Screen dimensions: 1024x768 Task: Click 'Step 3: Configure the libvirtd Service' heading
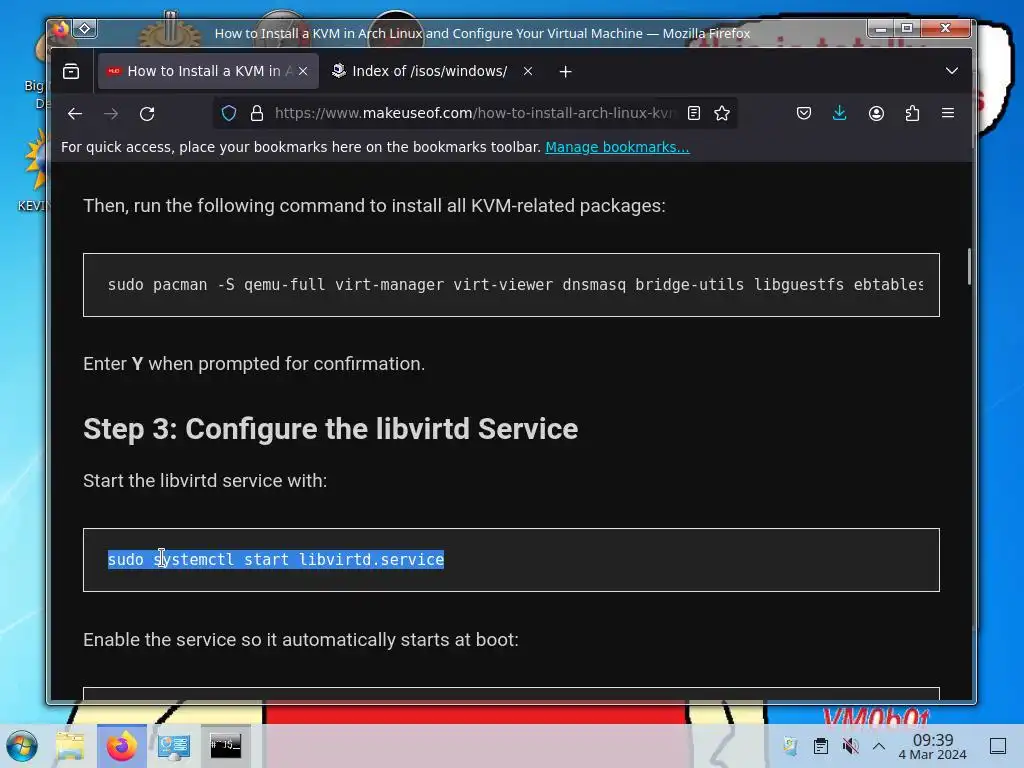(330, 429)
